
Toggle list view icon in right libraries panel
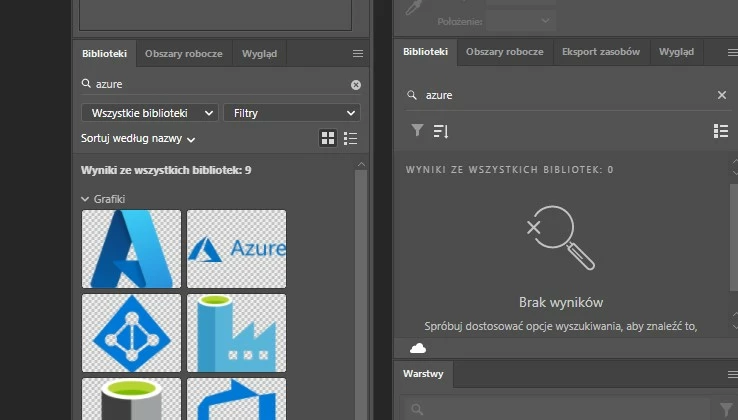[x=721, y=131]
